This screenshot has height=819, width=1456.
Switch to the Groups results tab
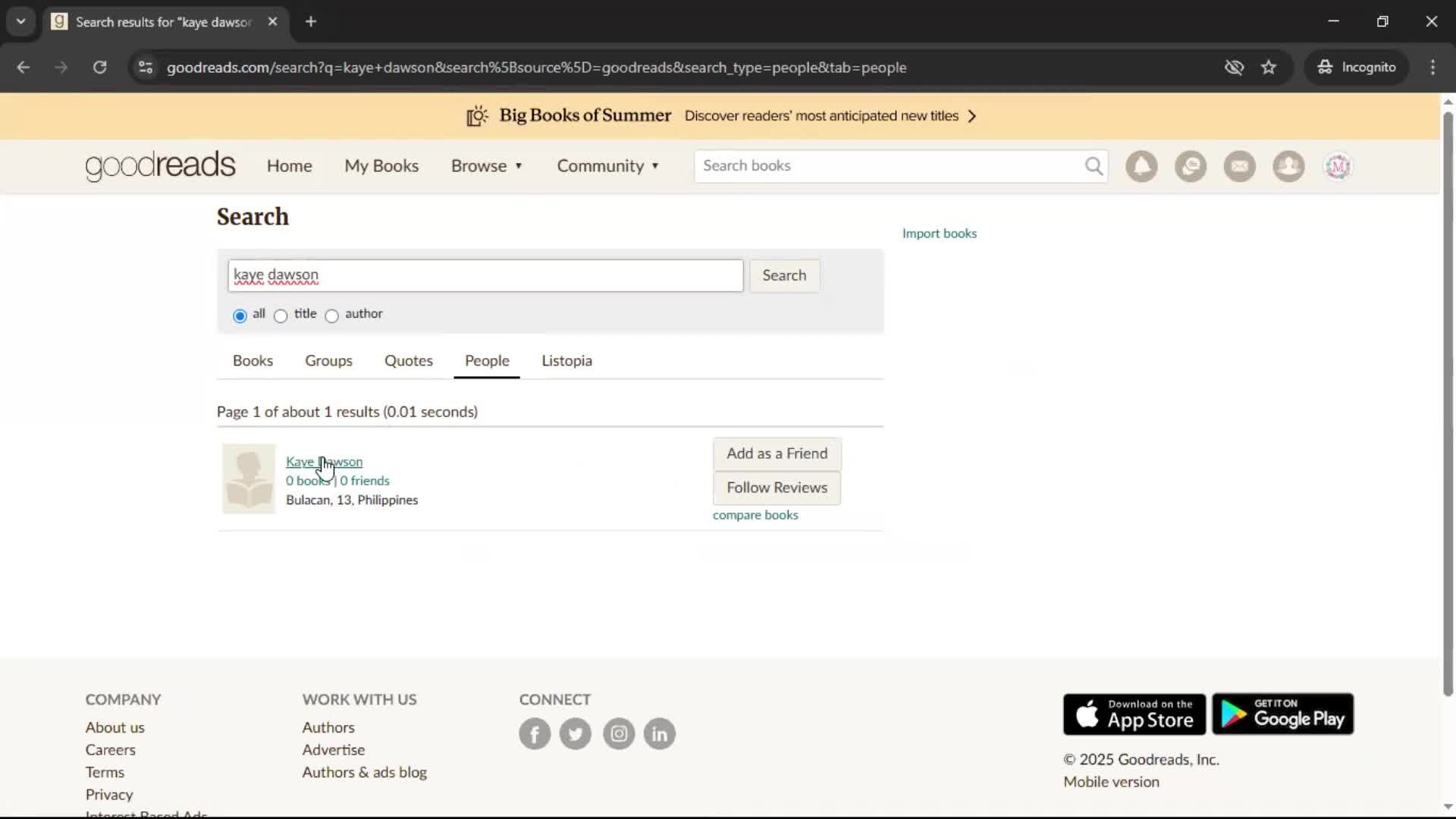328,361
